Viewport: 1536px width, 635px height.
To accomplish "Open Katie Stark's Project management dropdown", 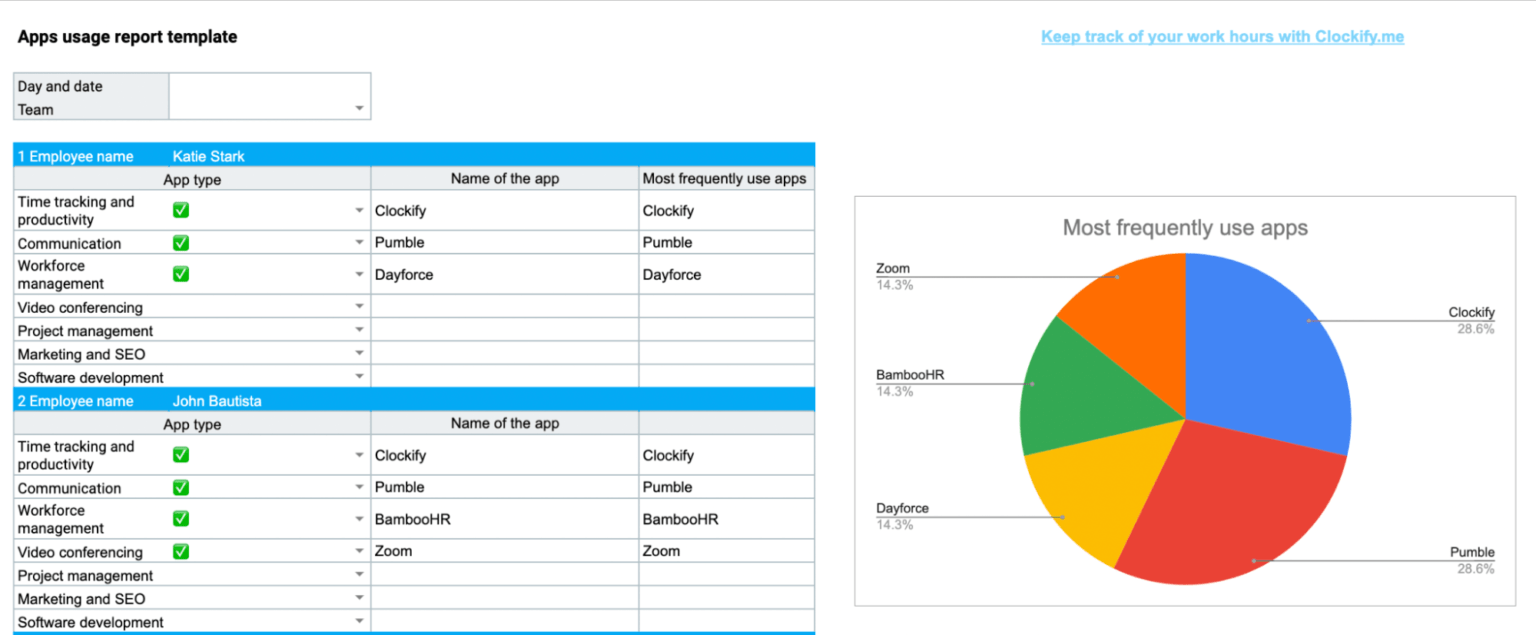I will (x=359, y=330).
